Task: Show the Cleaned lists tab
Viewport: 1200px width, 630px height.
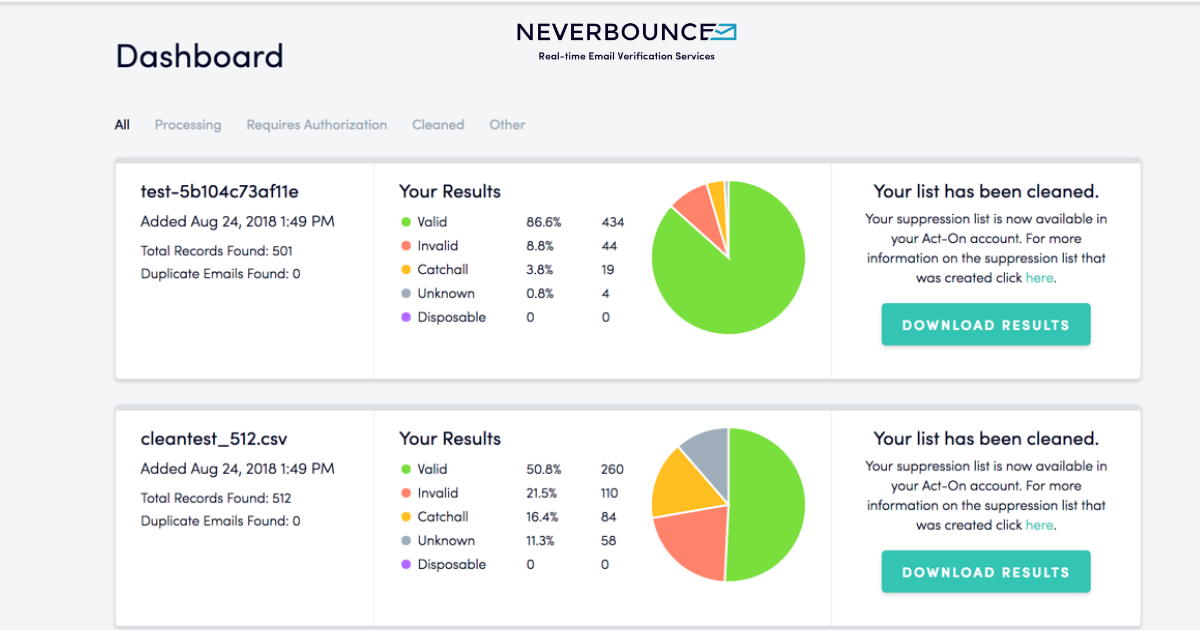Action: 438,125
